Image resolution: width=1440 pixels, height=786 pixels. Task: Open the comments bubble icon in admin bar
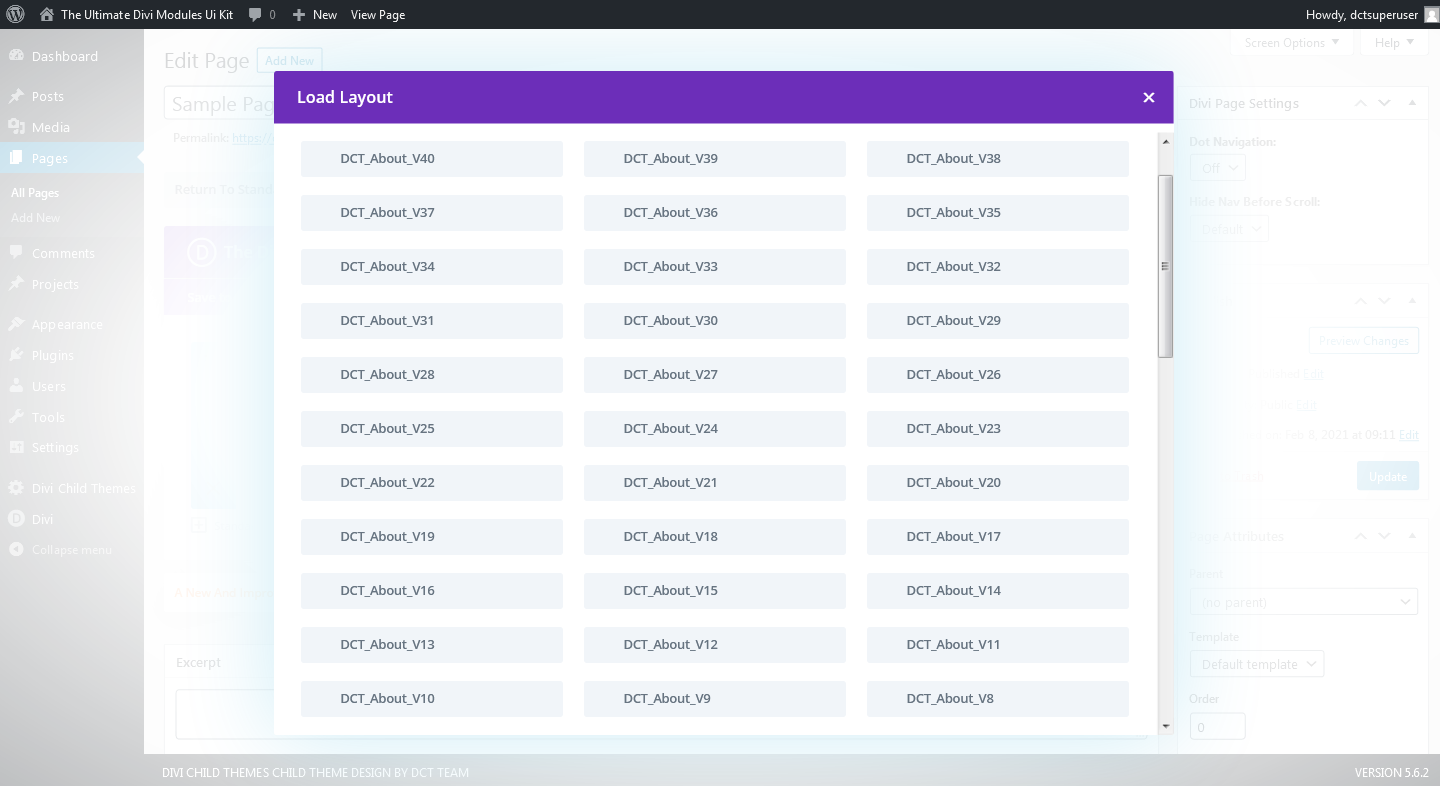click(256, 15)
